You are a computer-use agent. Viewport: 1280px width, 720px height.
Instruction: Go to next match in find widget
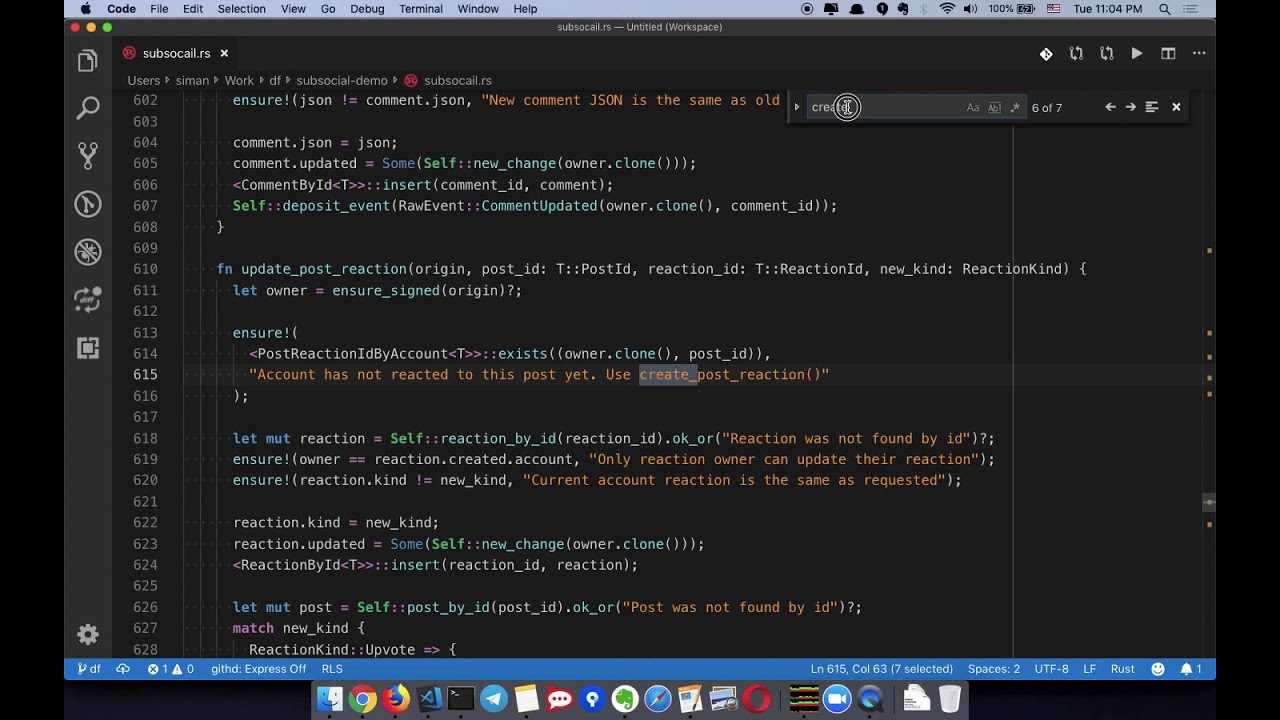[1131, 107]
